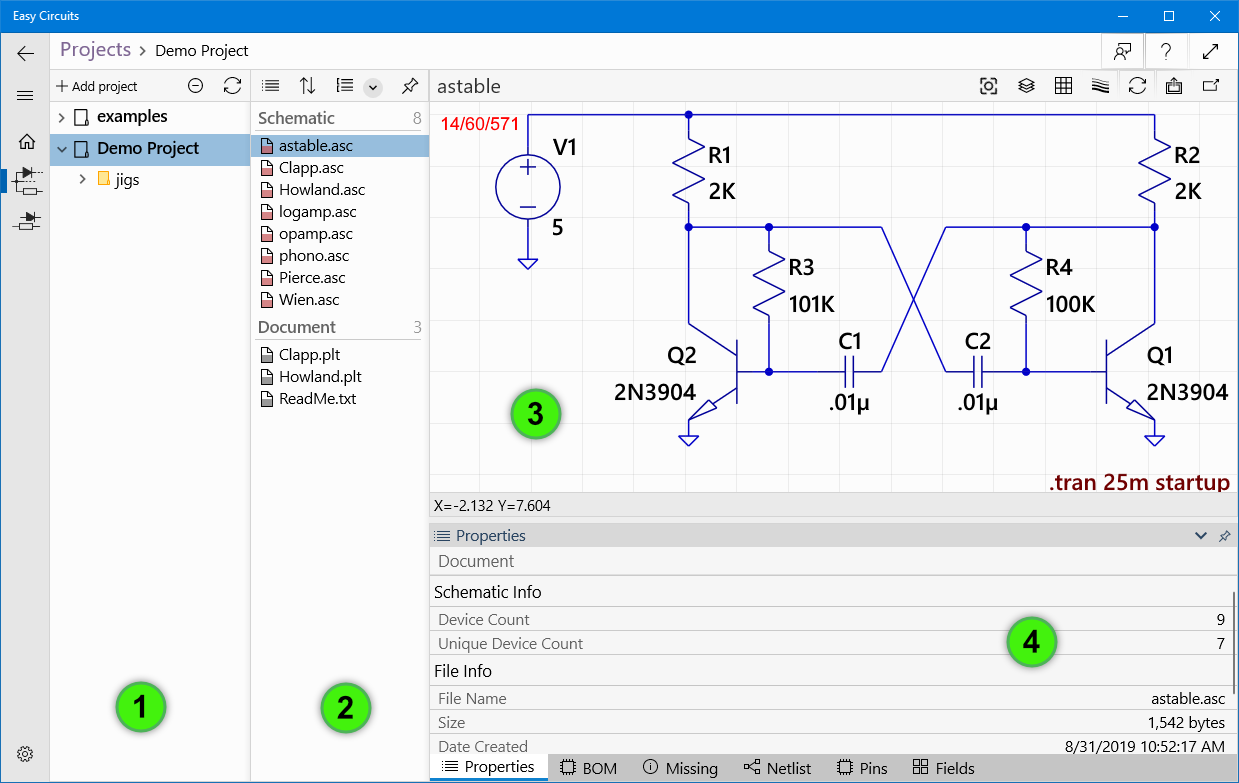Screen dimensions: 1239x783
Task: Click the back arrow navigation button
Action: (x=26, y=54)
